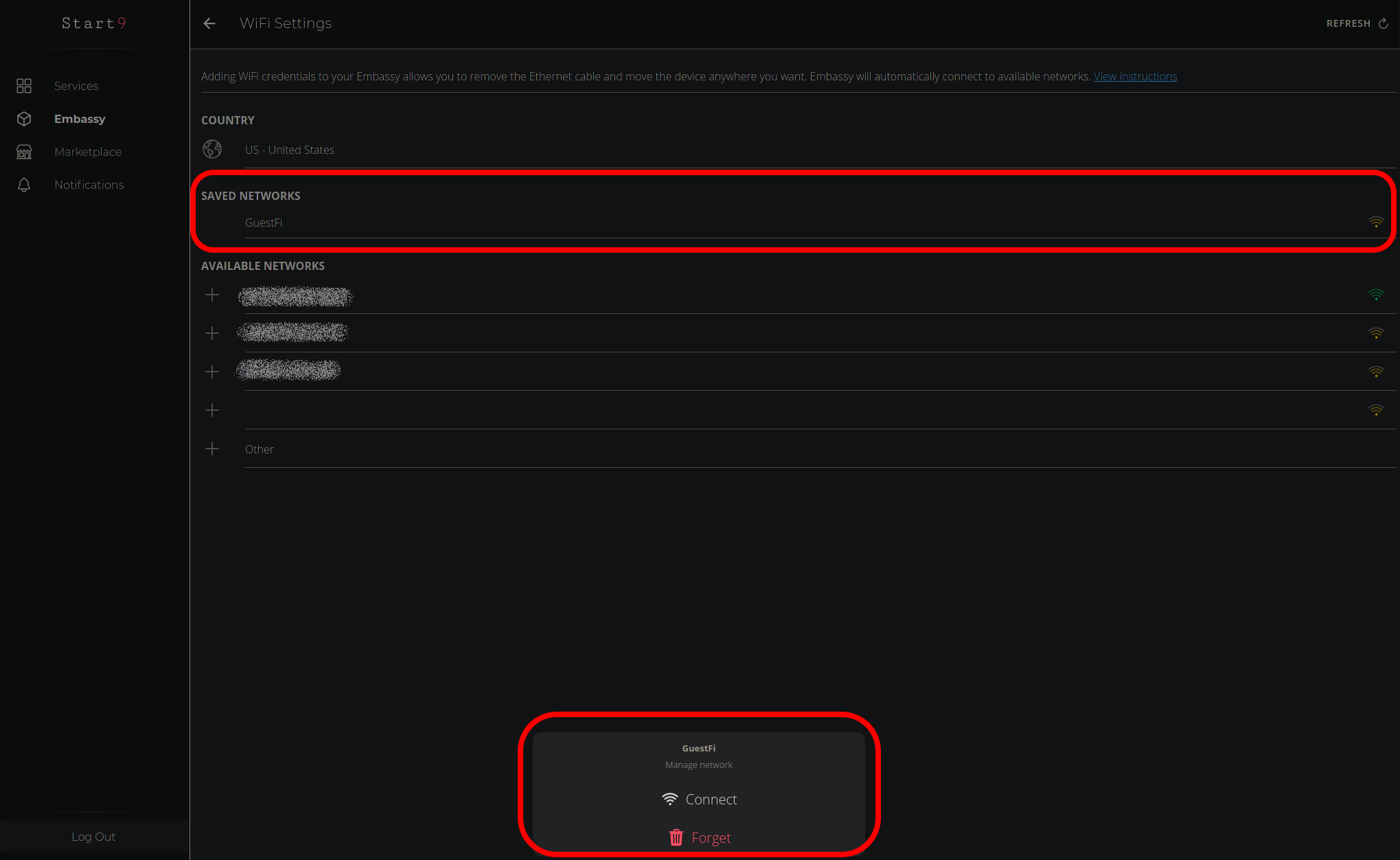Click the Log Out button

click(x=94, y=837)
